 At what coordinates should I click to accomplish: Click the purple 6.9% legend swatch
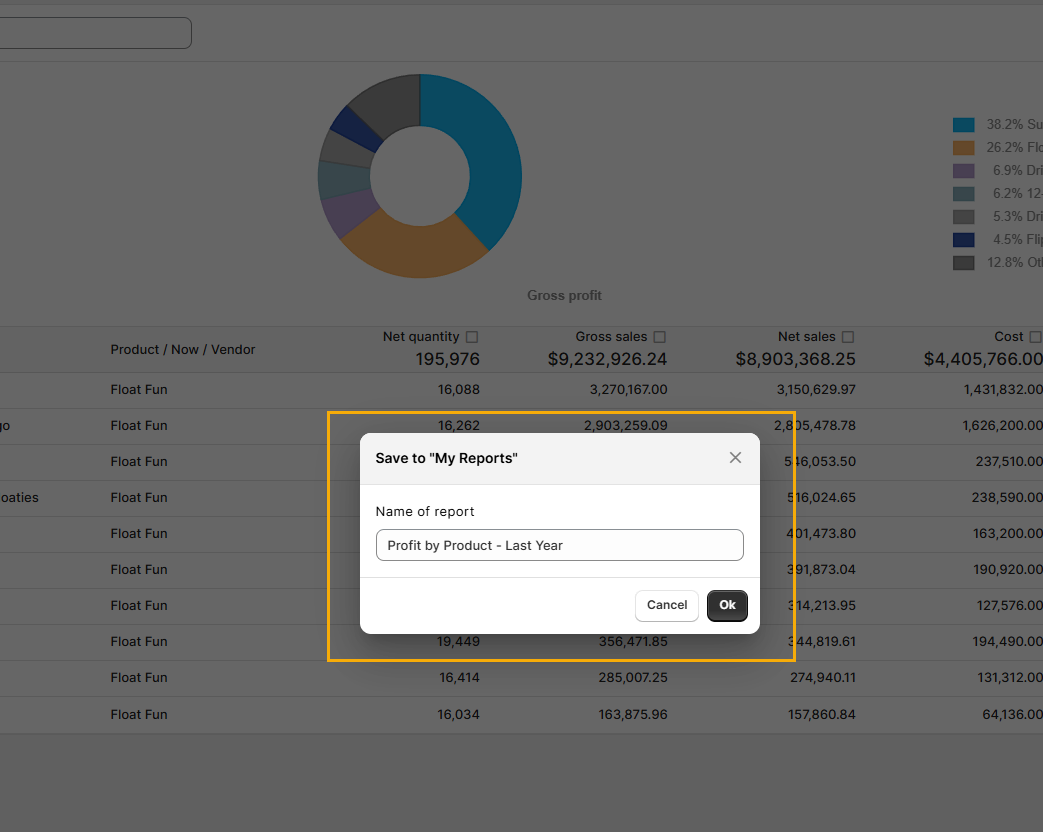[963, 171]
